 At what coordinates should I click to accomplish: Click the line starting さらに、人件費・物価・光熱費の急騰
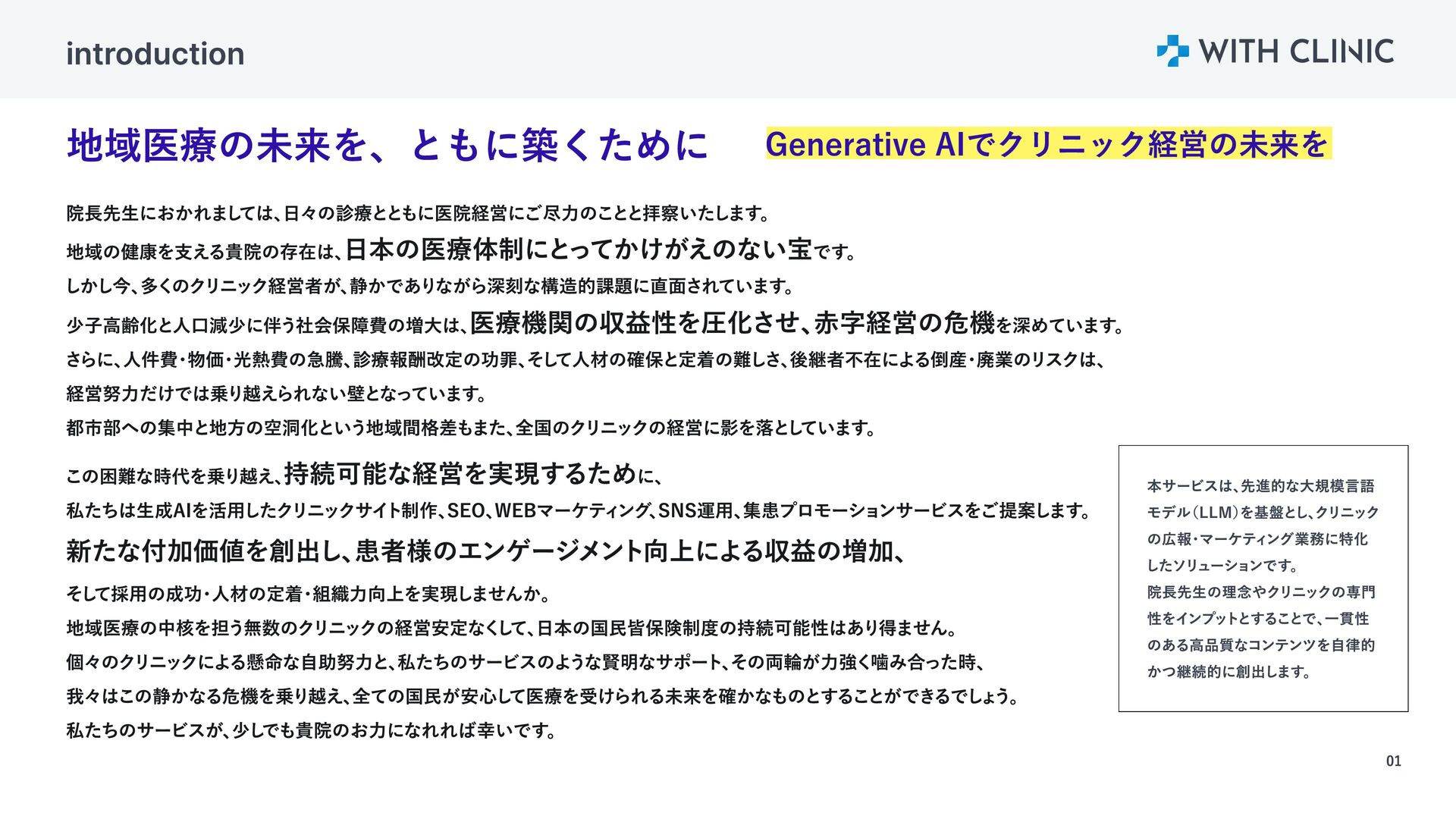click(585, 359)
